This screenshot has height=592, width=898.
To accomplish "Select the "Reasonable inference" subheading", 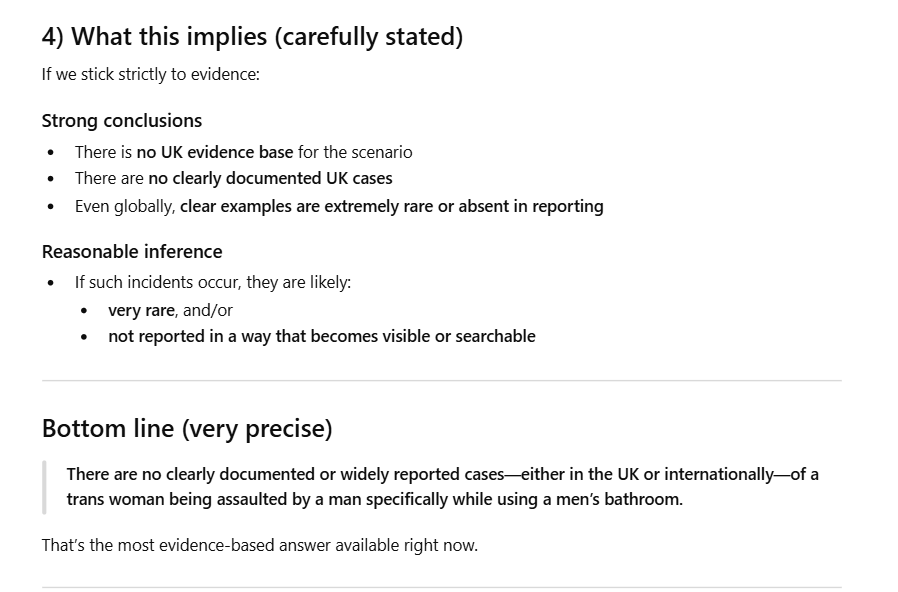I will click(x=132, y=252).
